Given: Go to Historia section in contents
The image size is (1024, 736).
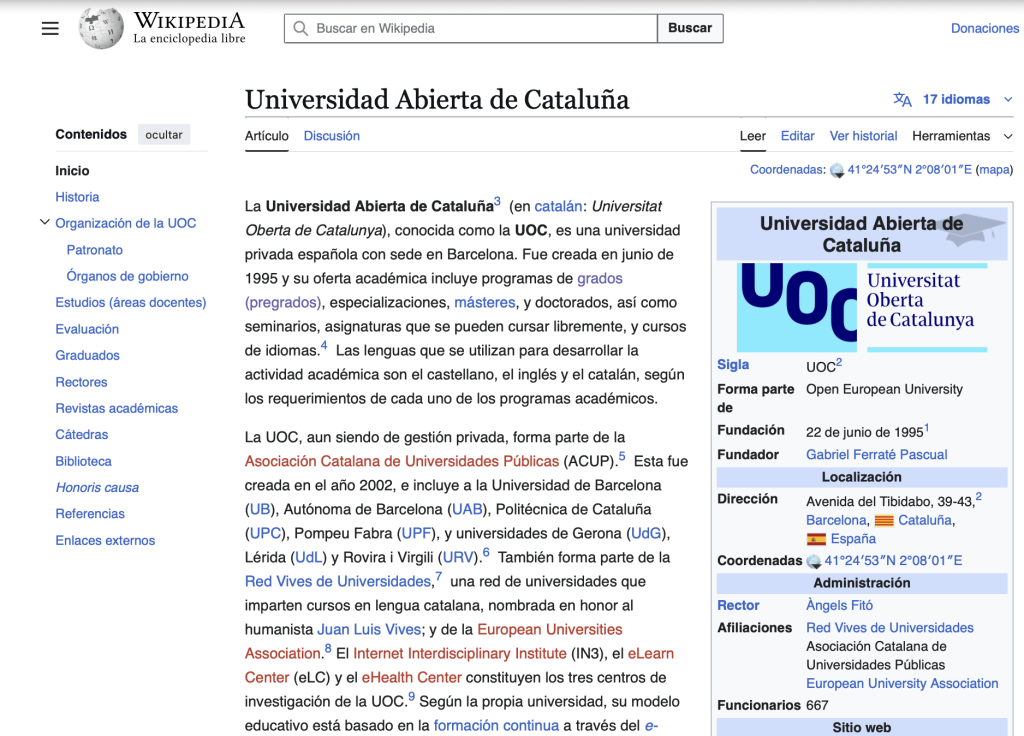Looking at the screenshot, I should pos(77,197).
